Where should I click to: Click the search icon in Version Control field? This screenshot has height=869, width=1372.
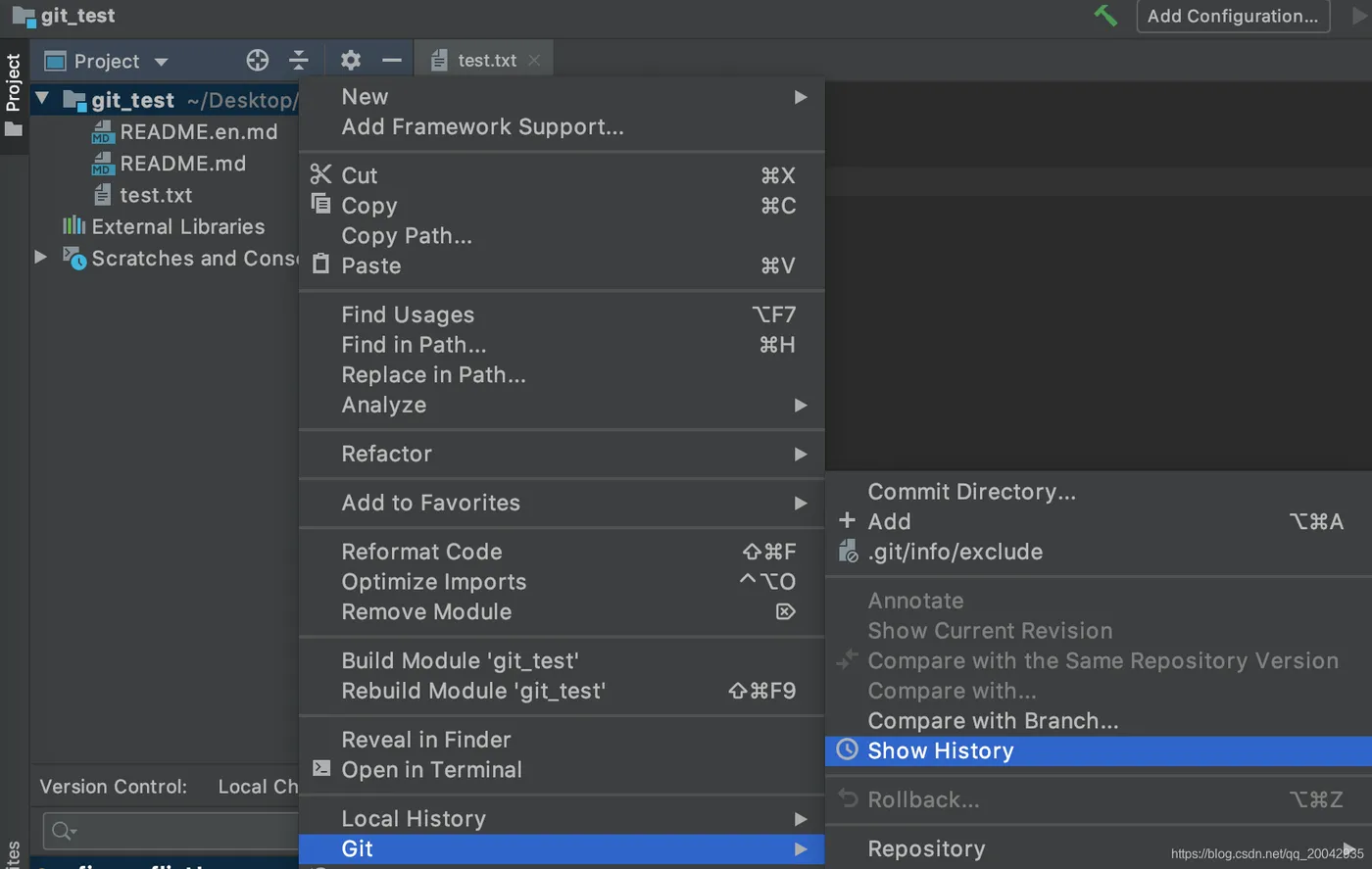point(63,831)
